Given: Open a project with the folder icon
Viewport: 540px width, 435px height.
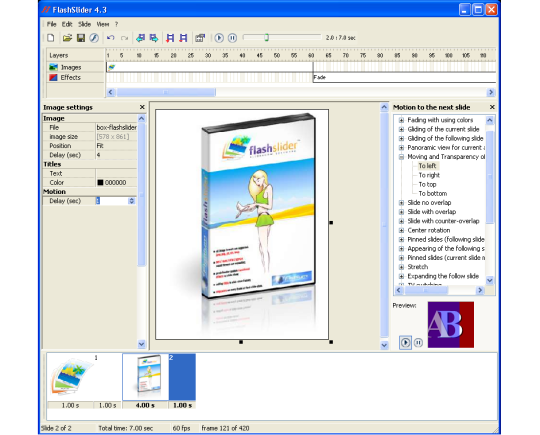Looking at the screenshot, I should click(67, 38).
